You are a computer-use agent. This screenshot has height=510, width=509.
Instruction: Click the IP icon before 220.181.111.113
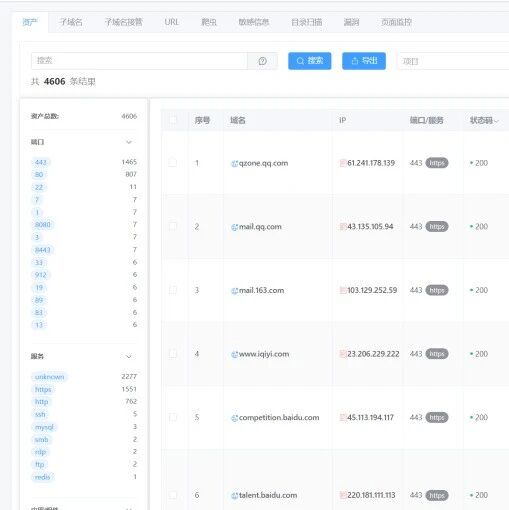tap(343, 495)
